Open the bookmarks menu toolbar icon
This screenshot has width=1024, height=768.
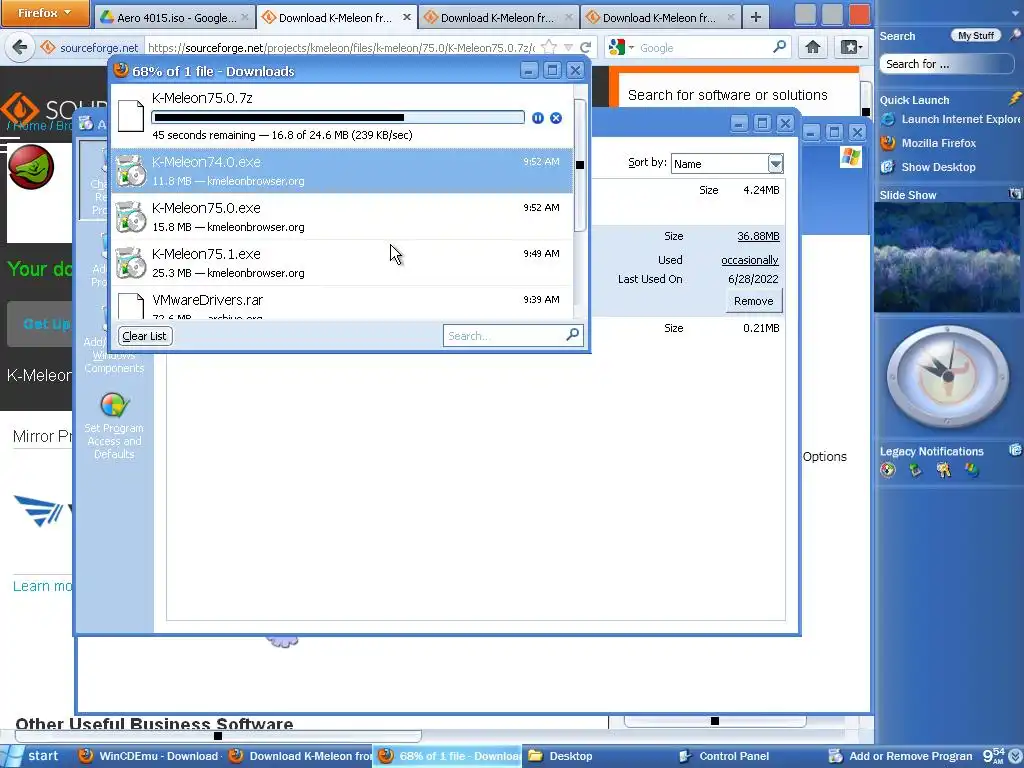(850, 47)
